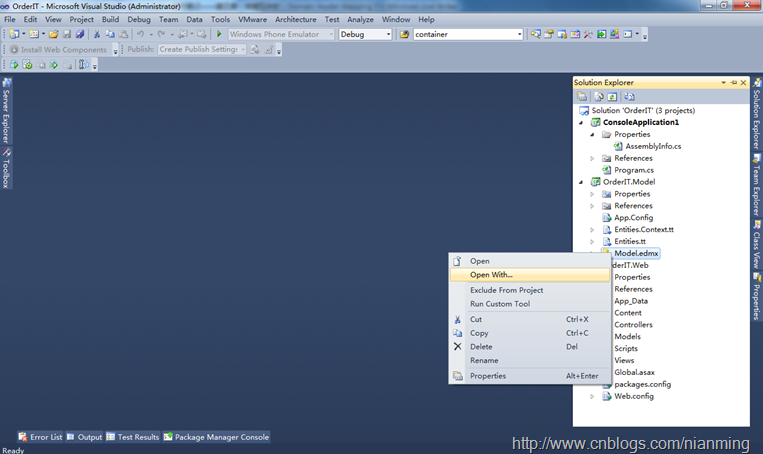Click the Cut scissors icon in toolbar
Image resolution: width=763 pixels, height=454 pixels.
click(x=96, y=34)
